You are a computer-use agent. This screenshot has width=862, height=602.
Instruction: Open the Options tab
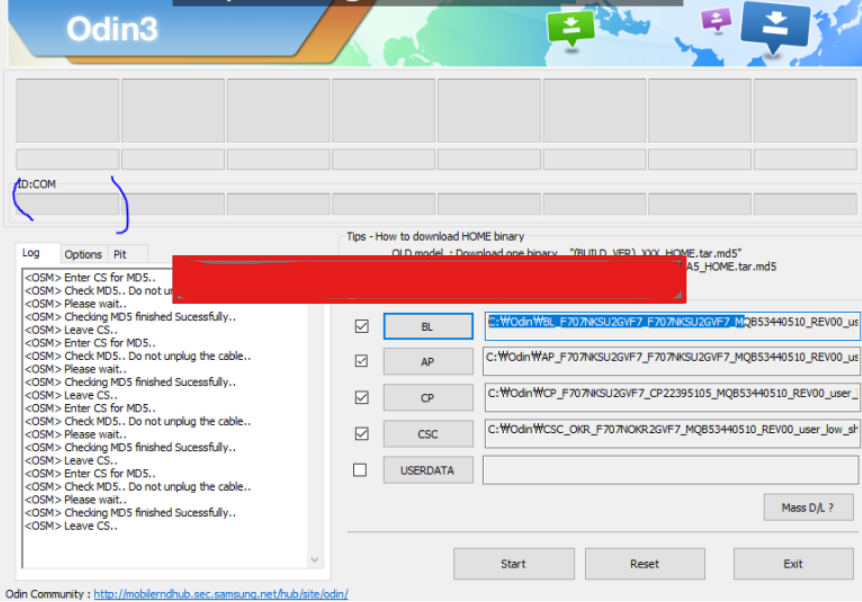(83, 255)
